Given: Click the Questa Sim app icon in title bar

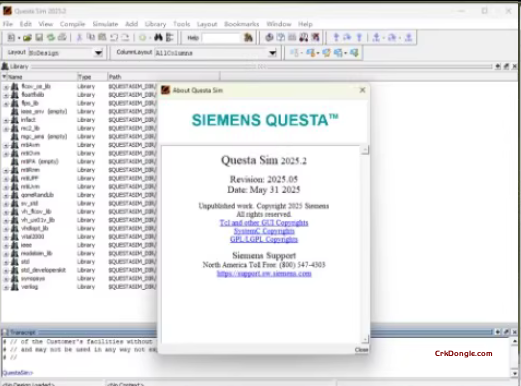Looking at the screenshot, I should [x=7, y=11].
